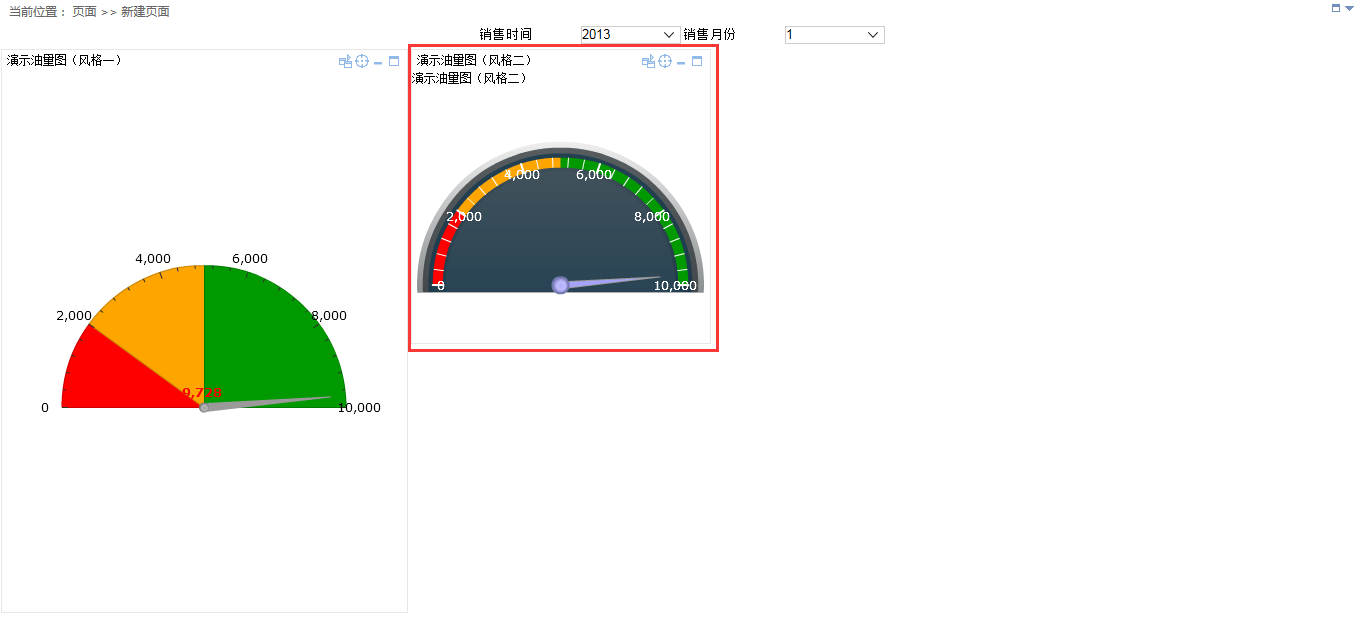Click the 风格二 panel header title
Screen dimensions: 1363x619
[x=474, y=61]
